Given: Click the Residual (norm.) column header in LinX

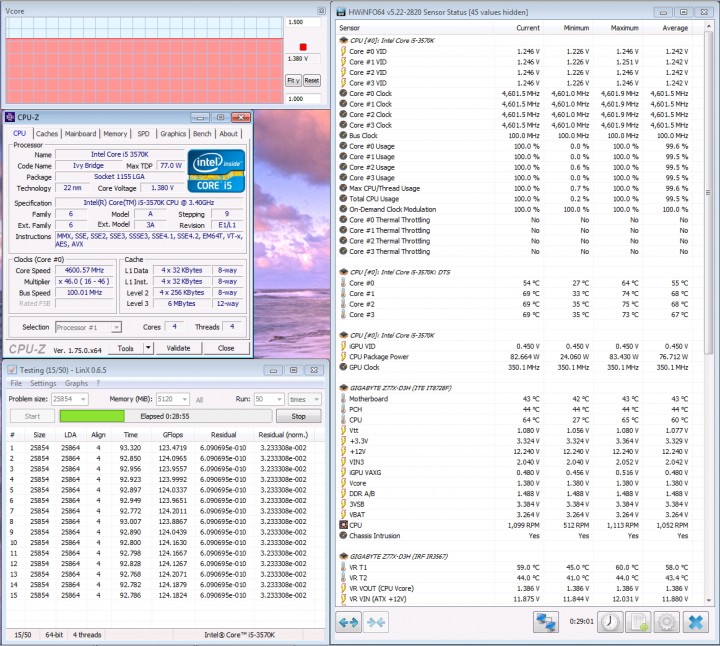Looking at the screenshot, I should [283, 434].
